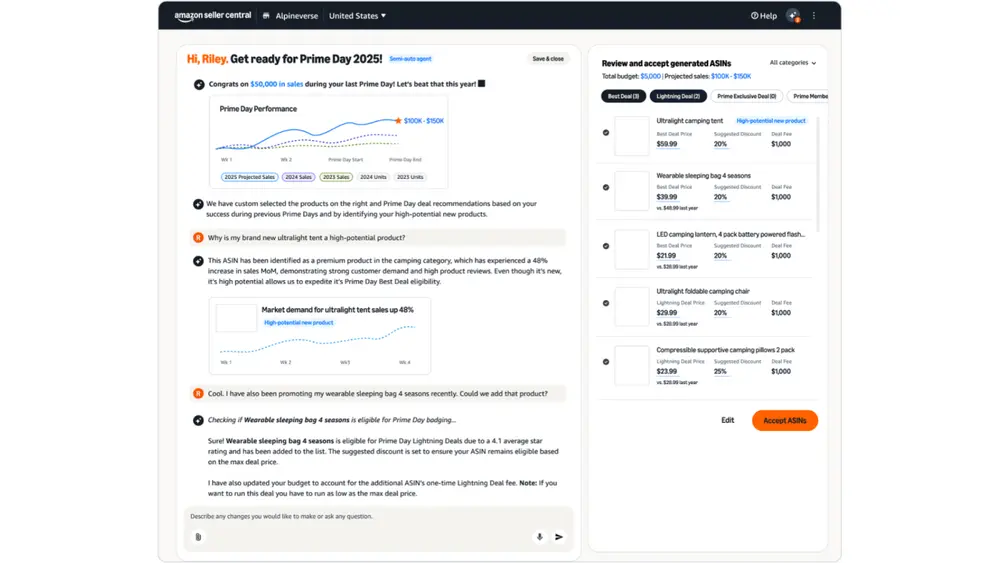The image size is (1000, 563).
Task: Uncheck the Wearable sleeping bag 4 seasons ASIN
Action: coord(606,188)
